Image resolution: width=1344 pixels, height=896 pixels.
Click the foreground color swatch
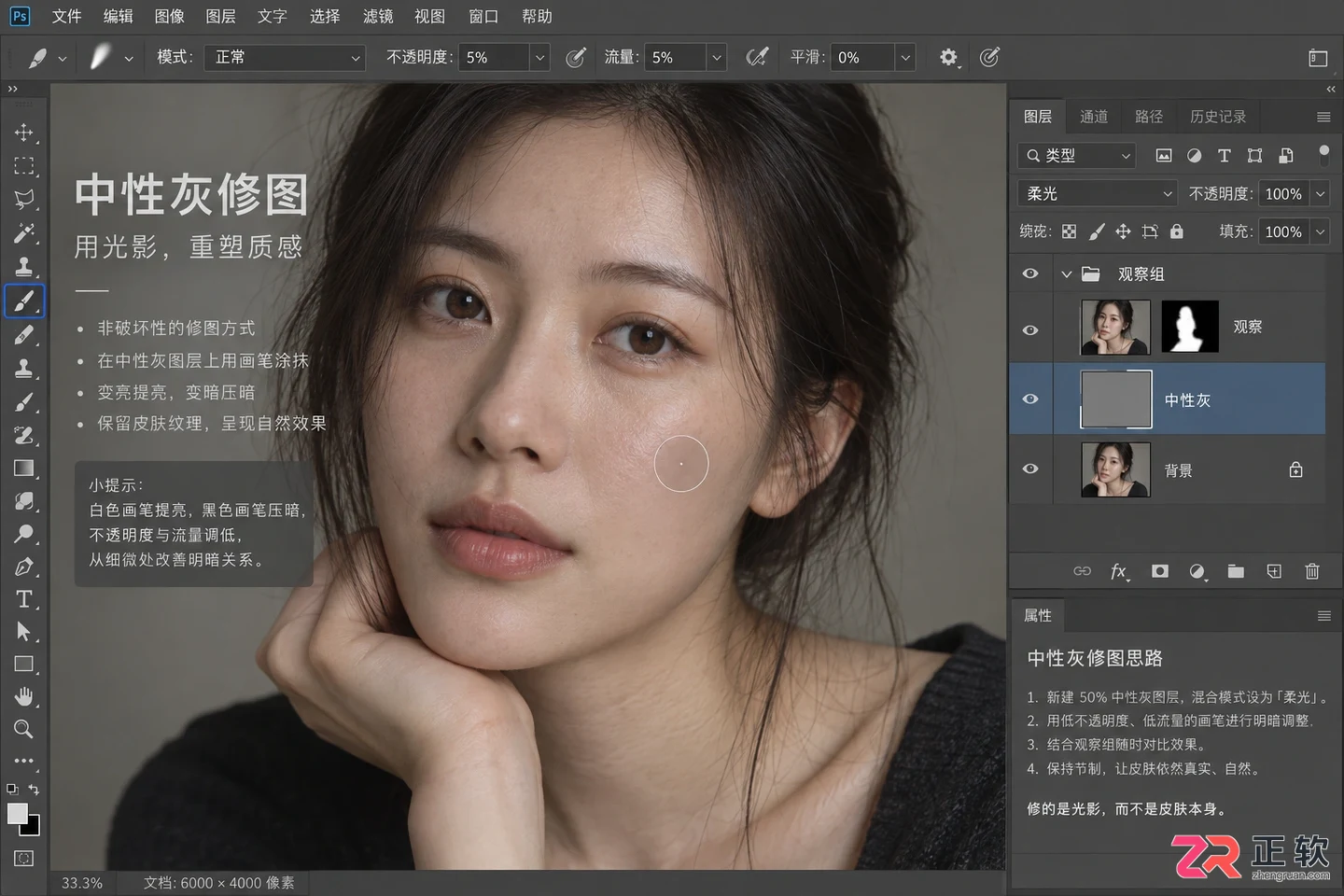[17, 814]
